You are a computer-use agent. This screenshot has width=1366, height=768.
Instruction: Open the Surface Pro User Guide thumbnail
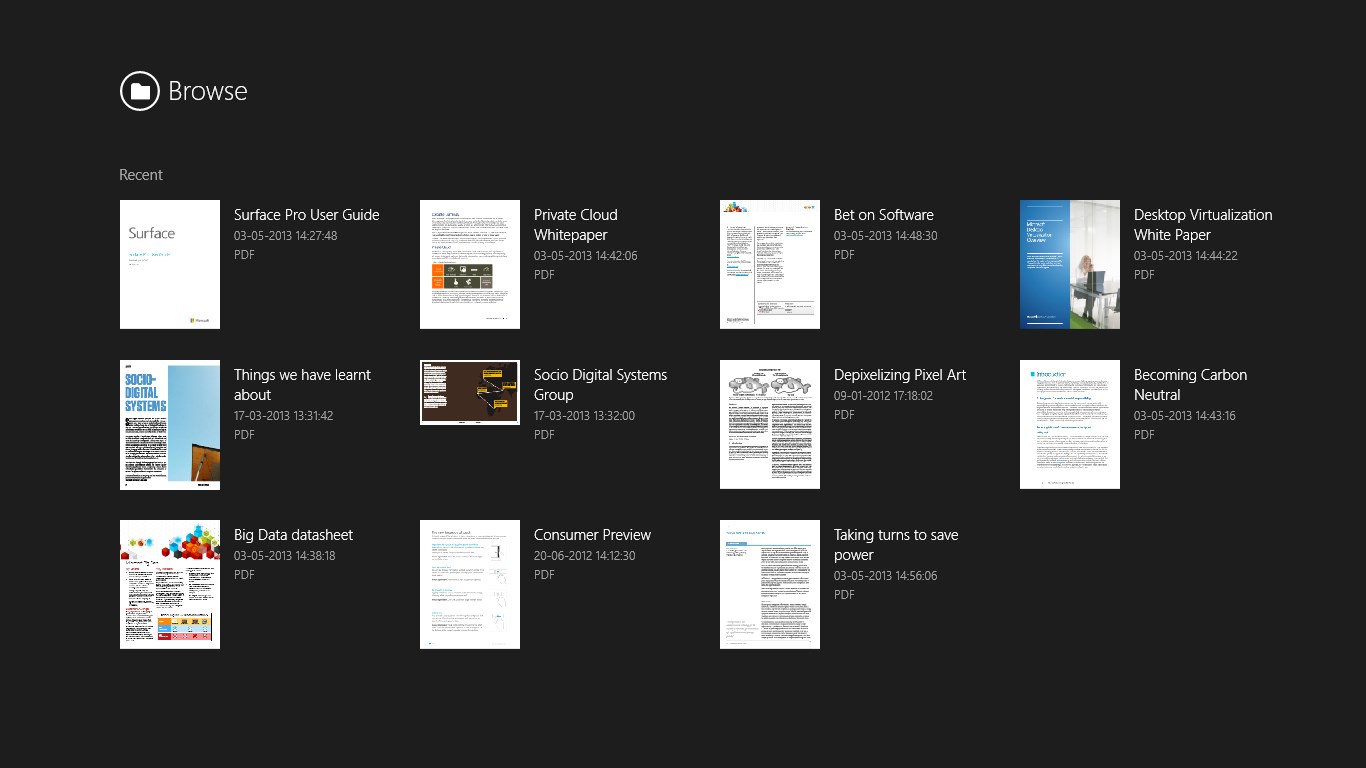(x=169, y=264)
